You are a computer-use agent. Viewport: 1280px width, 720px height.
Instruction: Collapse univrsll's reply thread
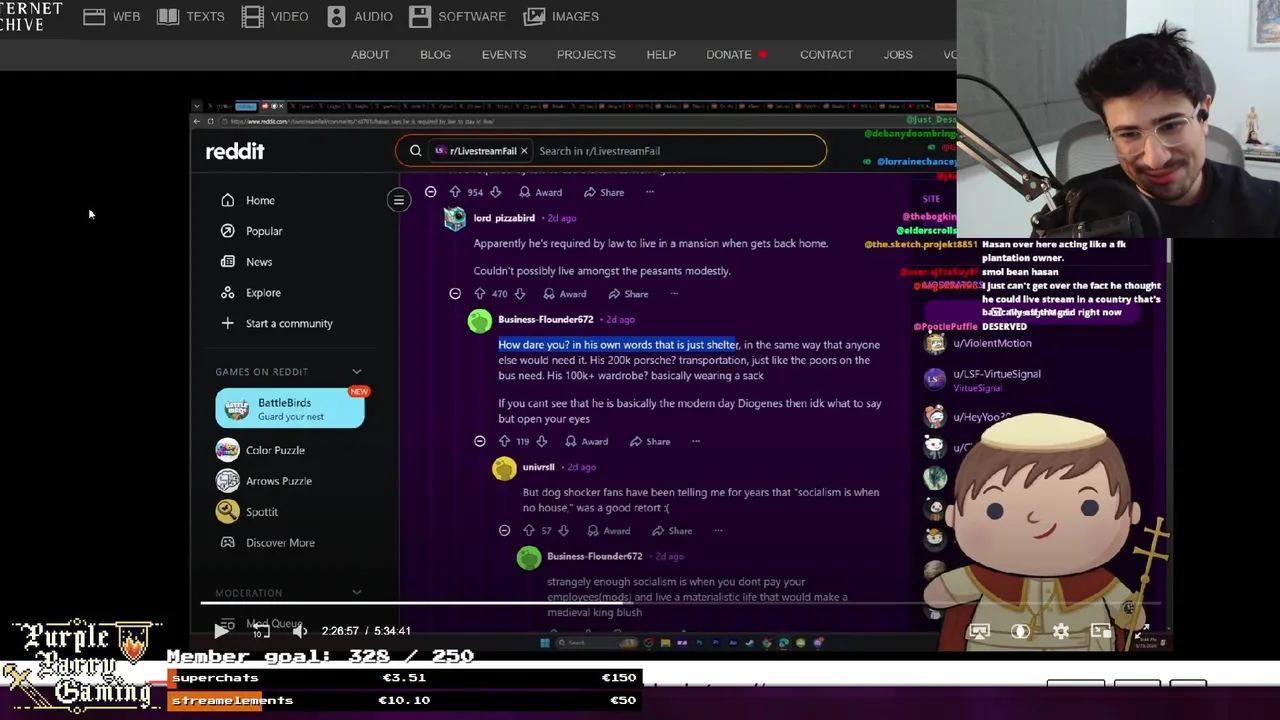tap(504, 531)
